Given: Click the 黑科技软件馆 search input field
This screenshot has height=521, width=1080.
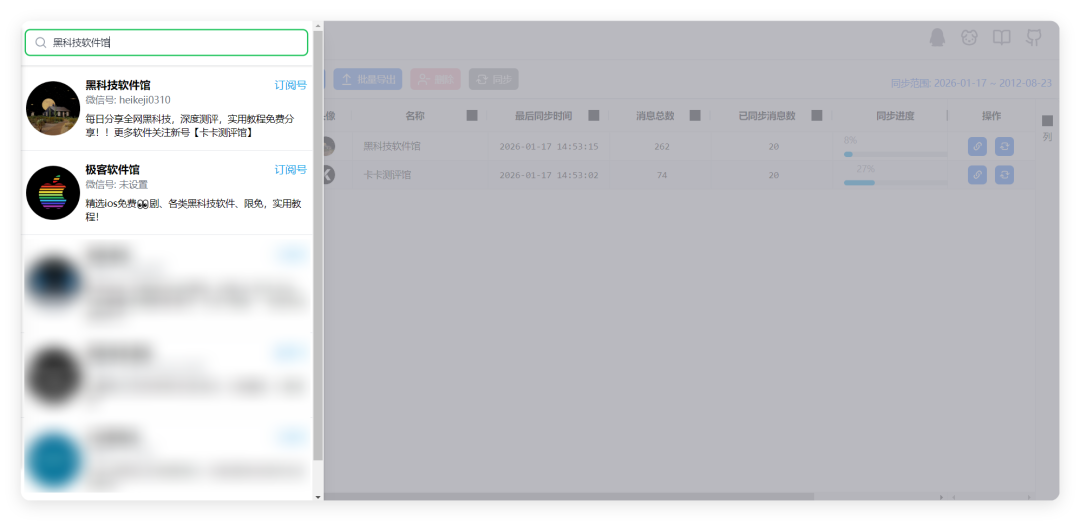Looking at the screenshot, I should click(166, 43).
